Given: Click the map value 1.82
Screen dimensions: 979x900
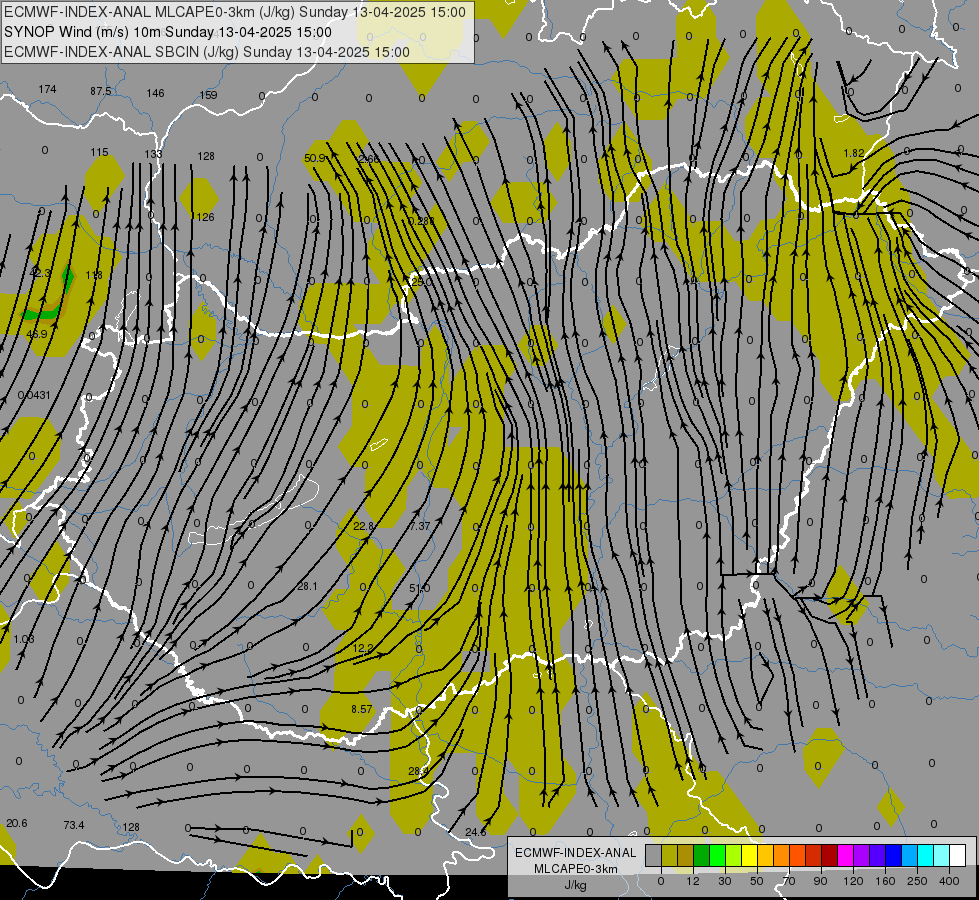Looking at the screenshot, I should coord(854,153).
